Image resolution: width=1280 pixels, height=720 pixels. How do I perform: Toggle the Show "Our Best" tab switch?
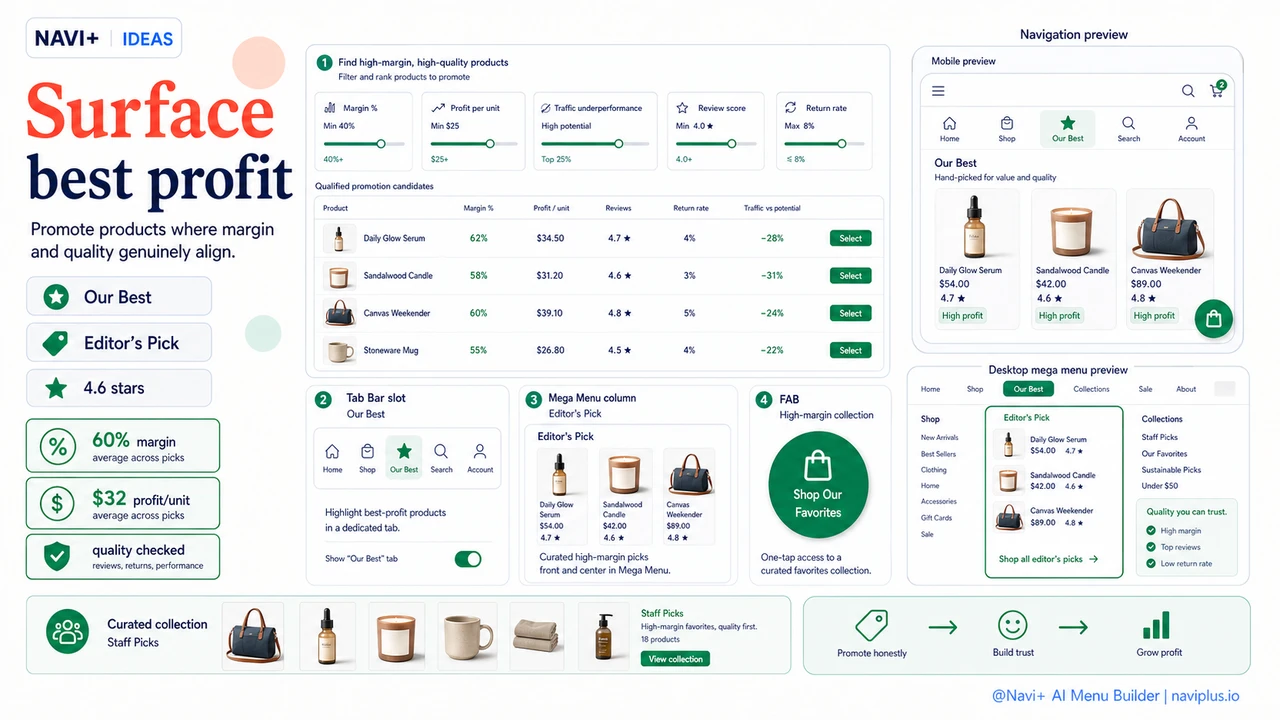pos(468,559)
